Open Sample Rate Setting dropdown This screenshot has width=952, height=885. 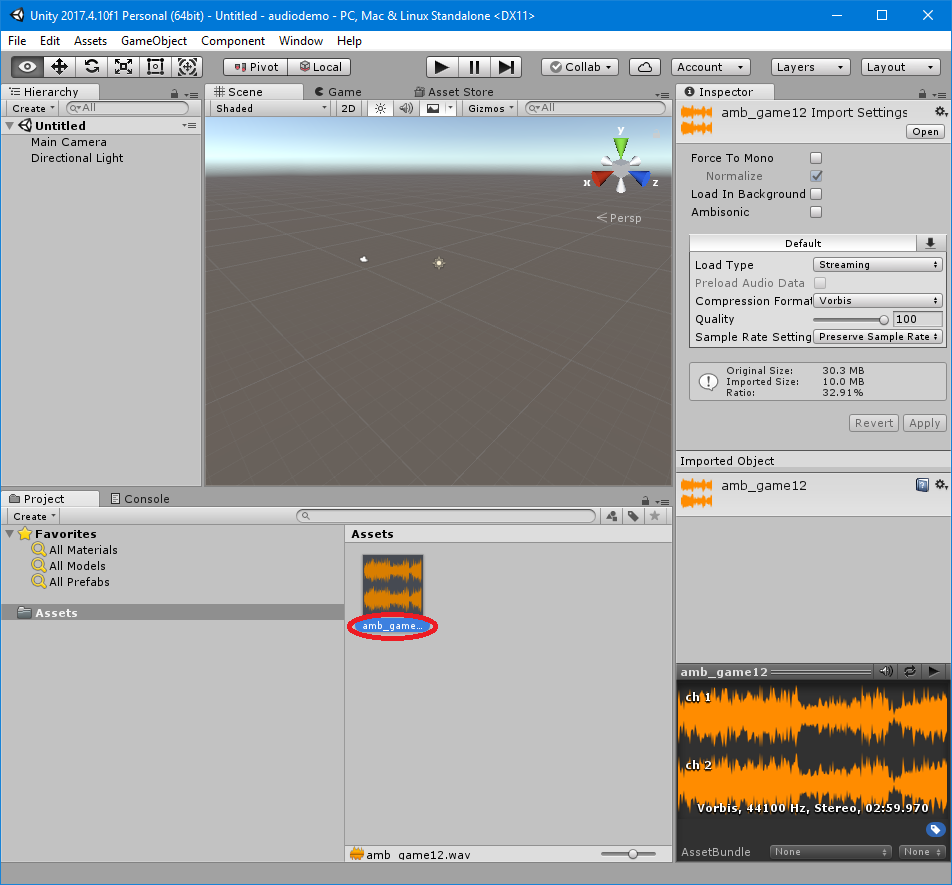coord(878,337)
